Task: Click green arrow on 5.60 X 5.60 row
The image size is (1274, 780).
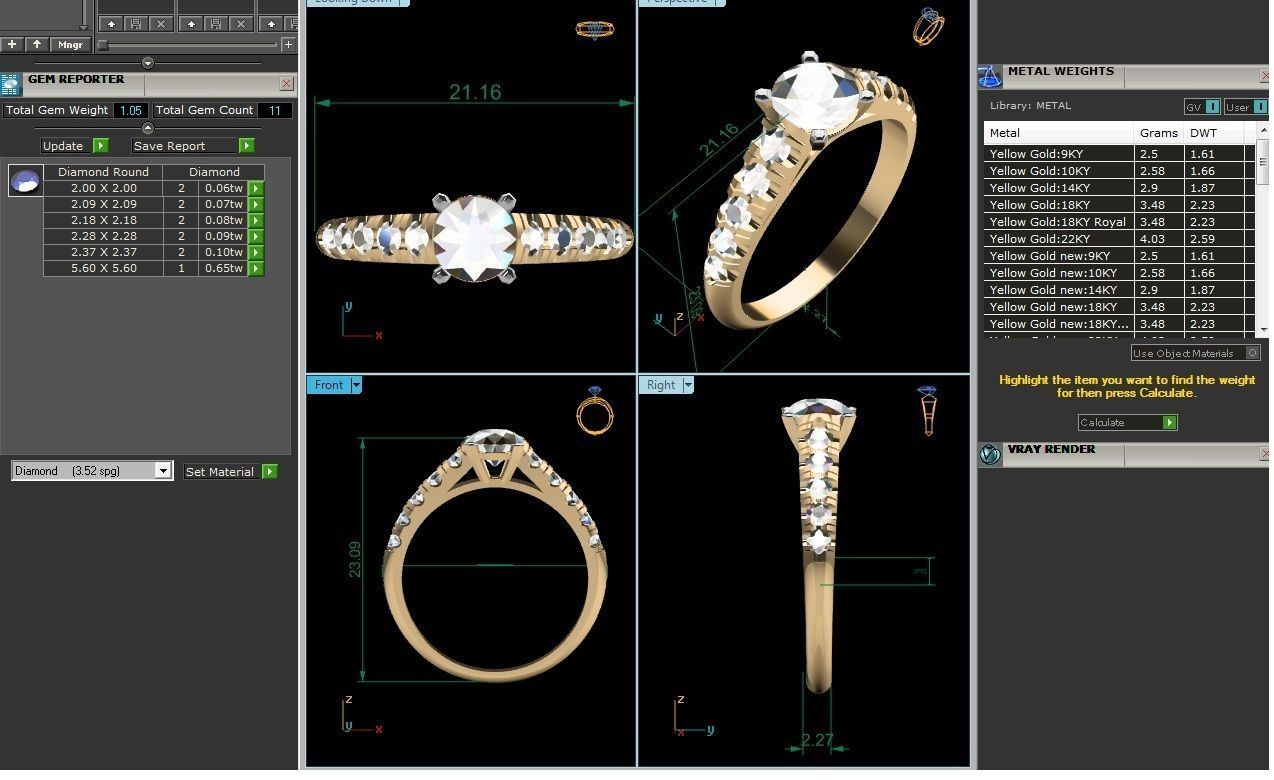Action: (x=256, y=268)
